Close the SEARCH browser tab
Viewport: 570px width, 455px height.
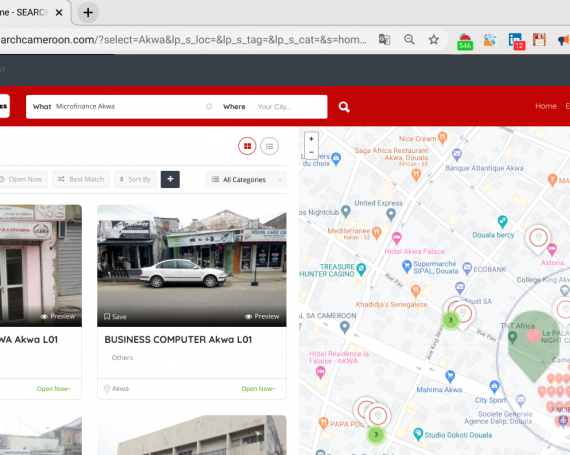(59, 13)
